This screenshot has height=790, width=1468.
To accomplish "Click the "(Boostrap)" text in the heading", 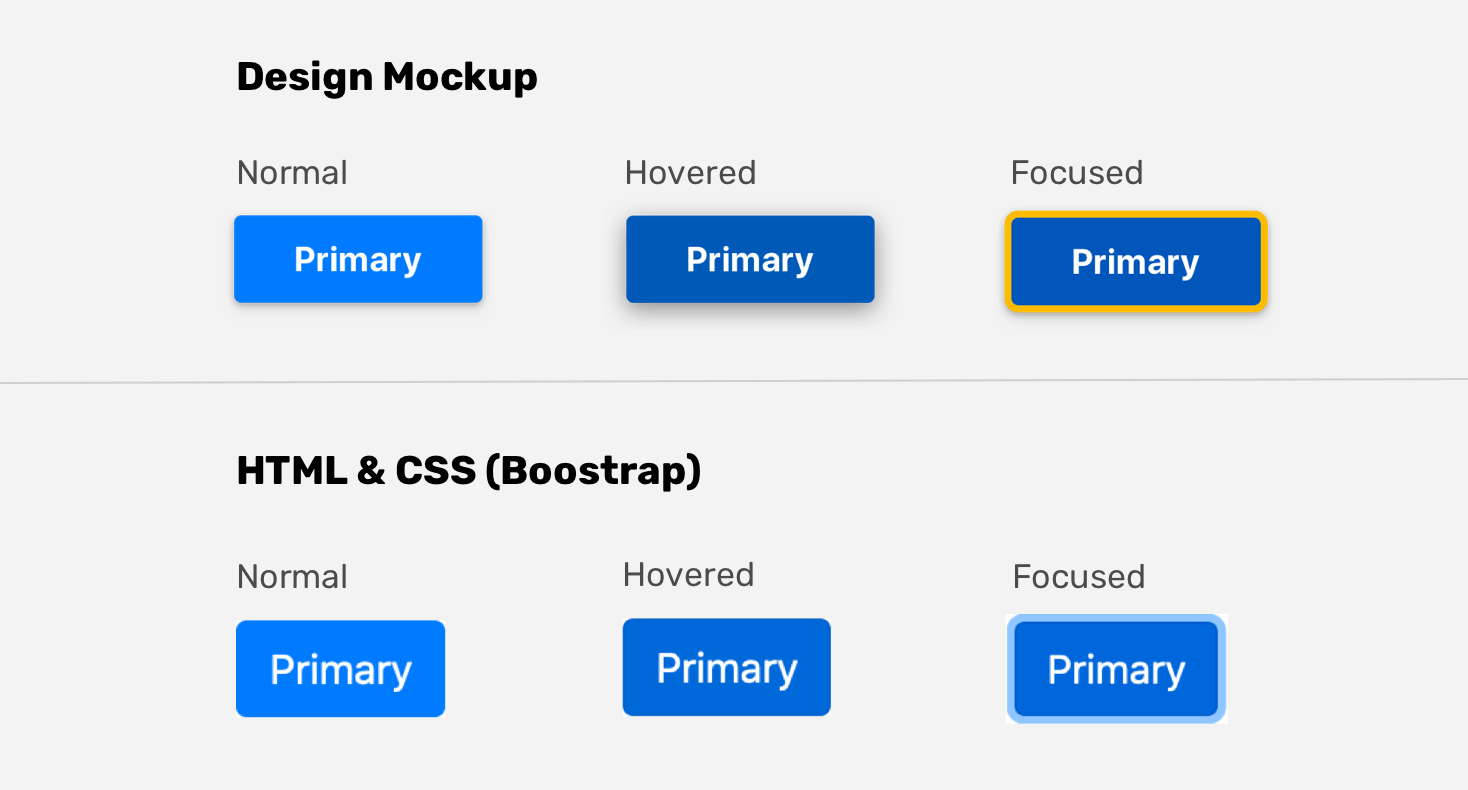I will coord(593,471).
